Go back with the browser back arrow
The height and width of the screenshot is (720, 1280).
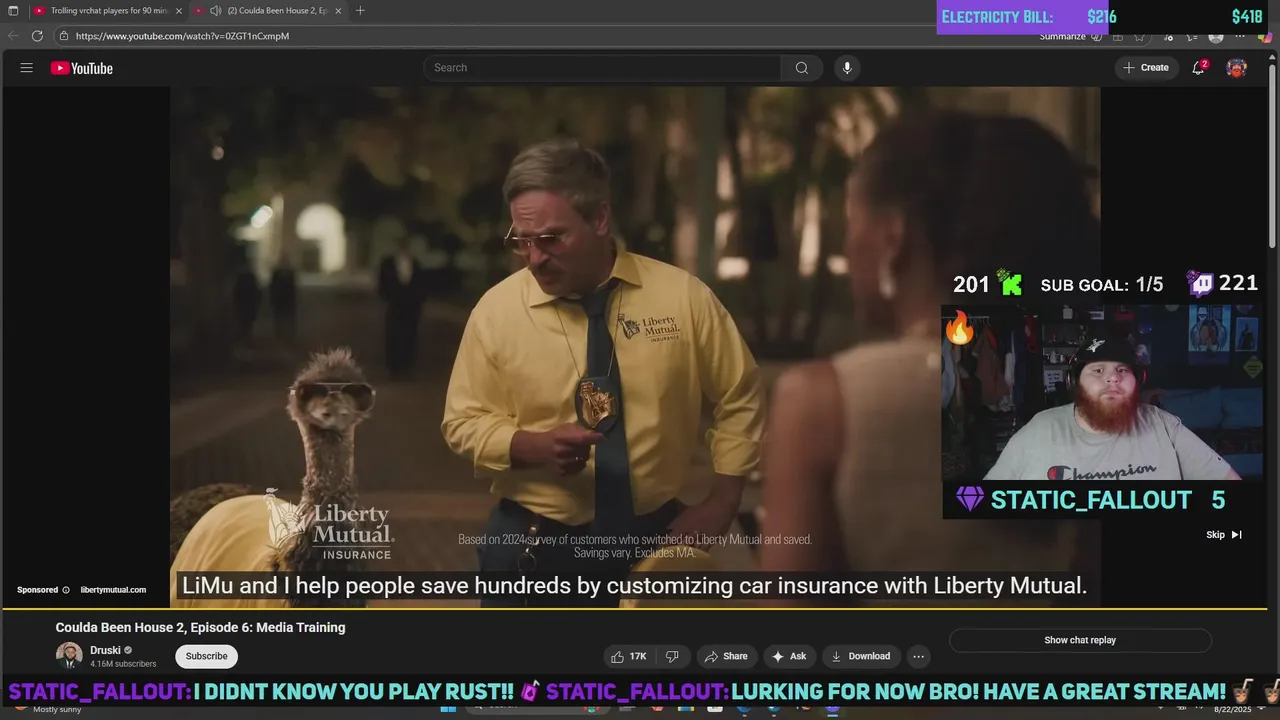13,36
